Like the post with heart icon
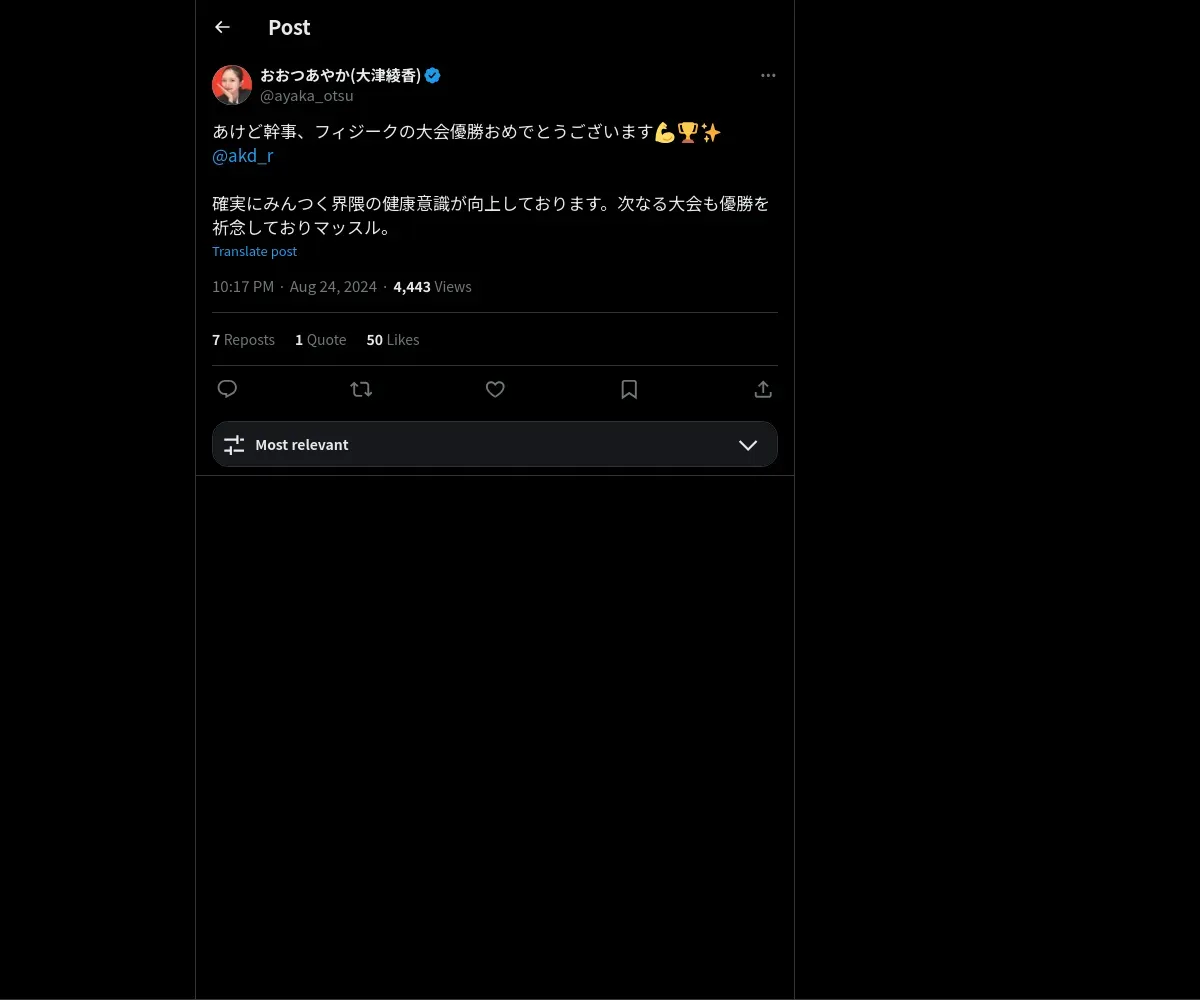The height and width of the screenshot is (1000, 1200). [x=495, y=389]
